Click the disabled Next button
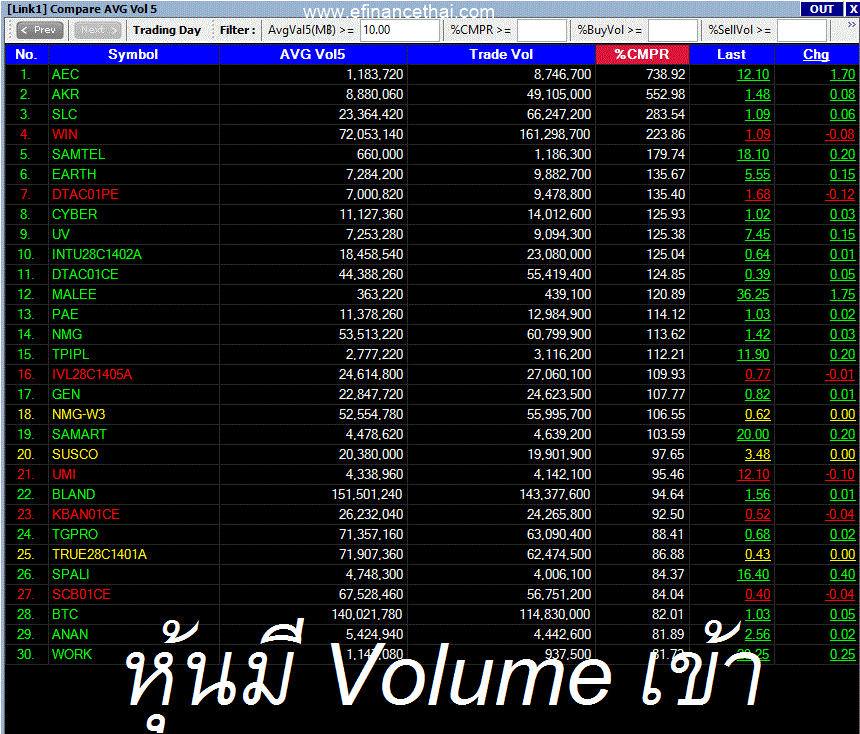 tap(98, 30)
